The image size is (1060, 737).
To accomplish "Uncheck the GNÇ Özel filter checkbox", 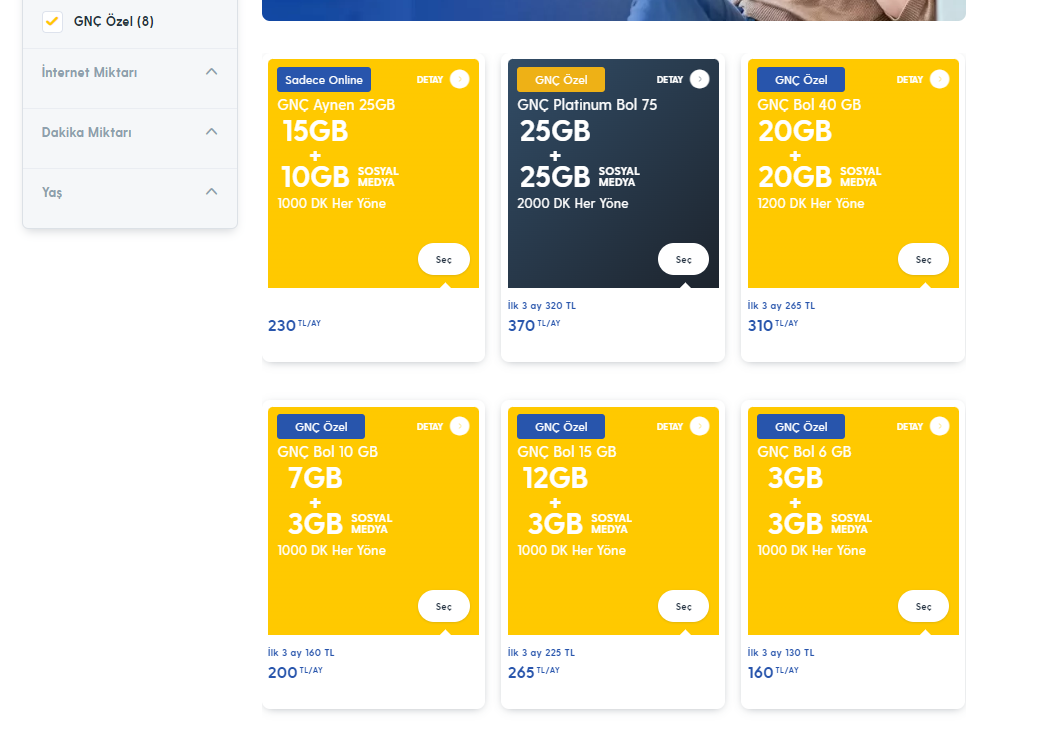I will point(53,21).
